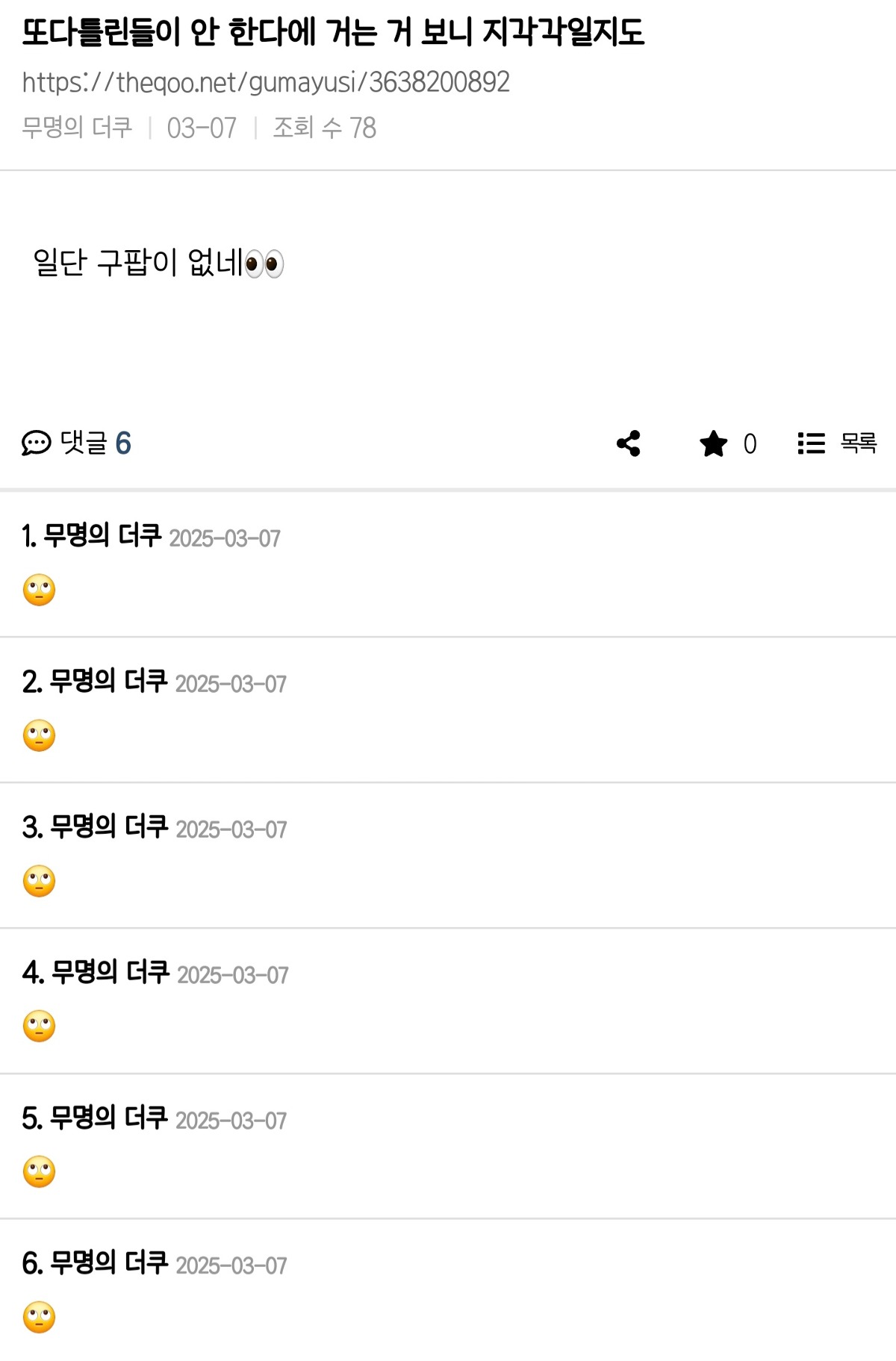Image resolution: width=896 pixels, height=1361 pixels.
Task: Click the post title text
Action: (x=333, y=32)
